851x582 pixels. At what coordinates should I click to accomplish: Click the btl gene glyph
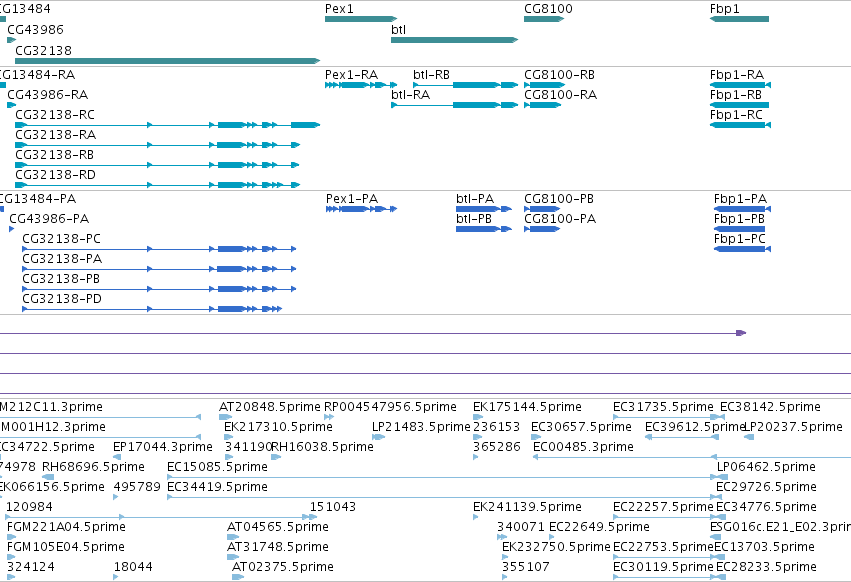[x=454, y=40]
